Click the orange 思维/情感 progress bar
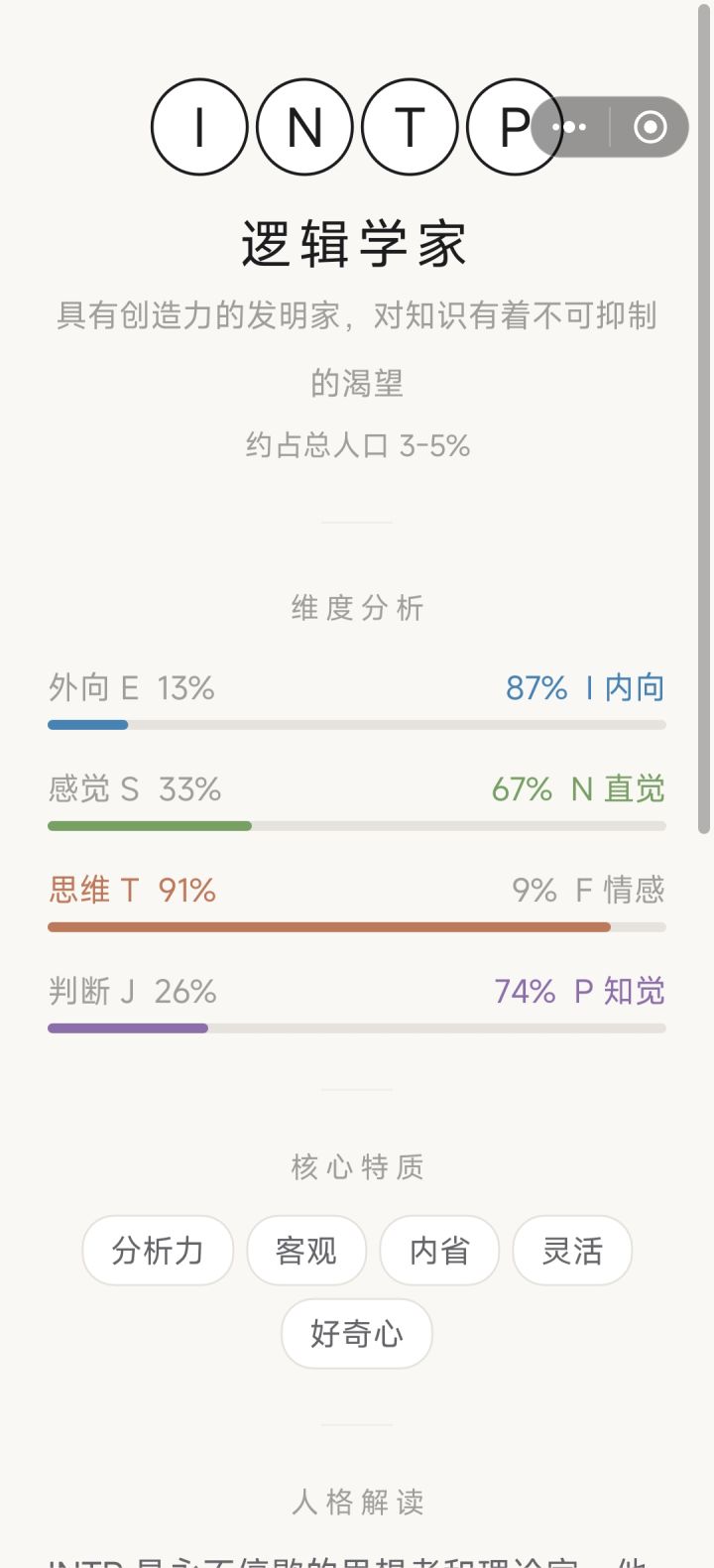 [x=357, y=927]
